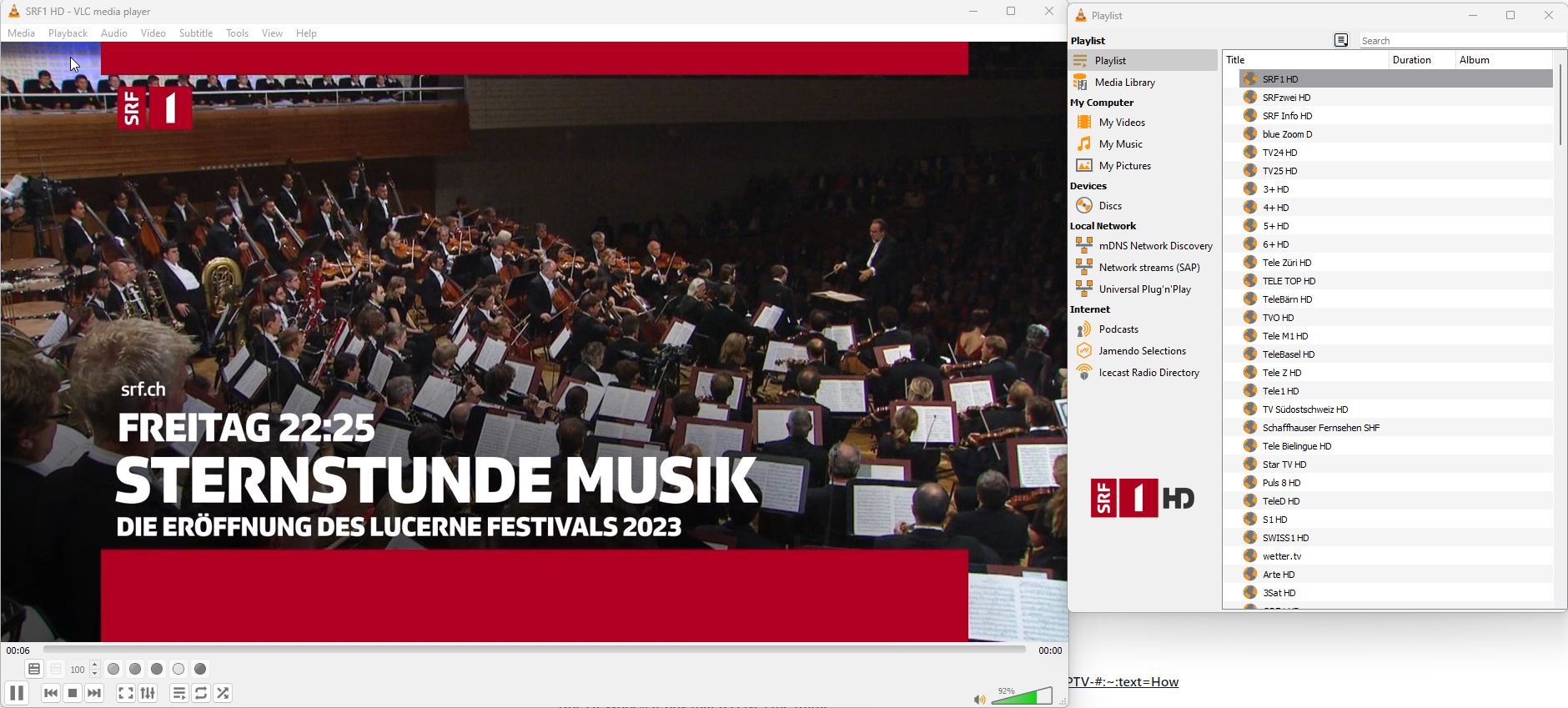Viewport: 1568px width, 708px height.
Task: Jump to the next playlist item
Action: click(94, 693)
